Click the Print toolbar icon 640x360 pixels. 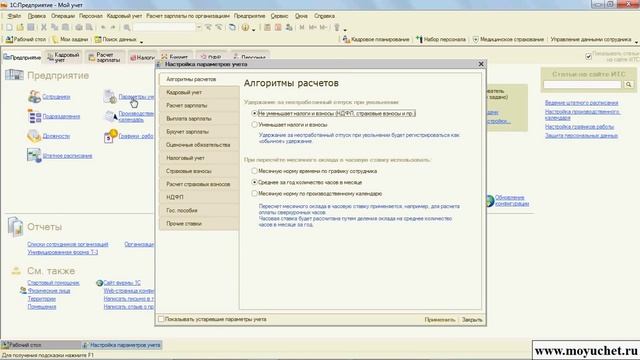pos(78,27)
